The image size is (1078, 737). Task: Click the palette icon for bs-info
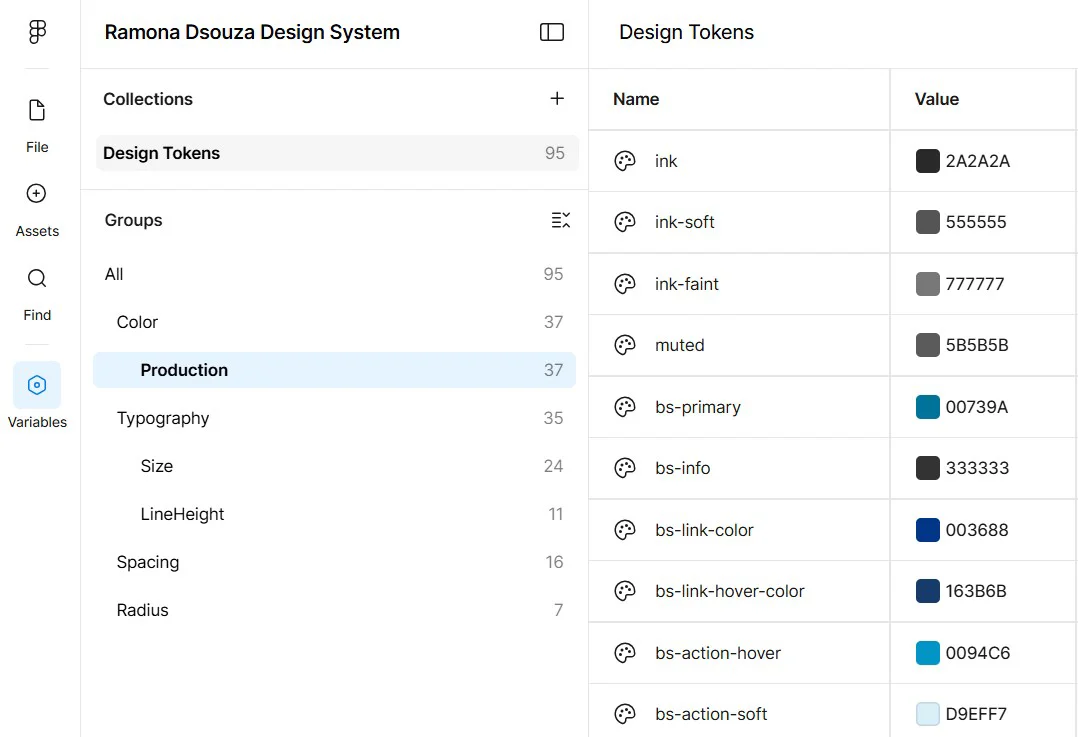625,468
